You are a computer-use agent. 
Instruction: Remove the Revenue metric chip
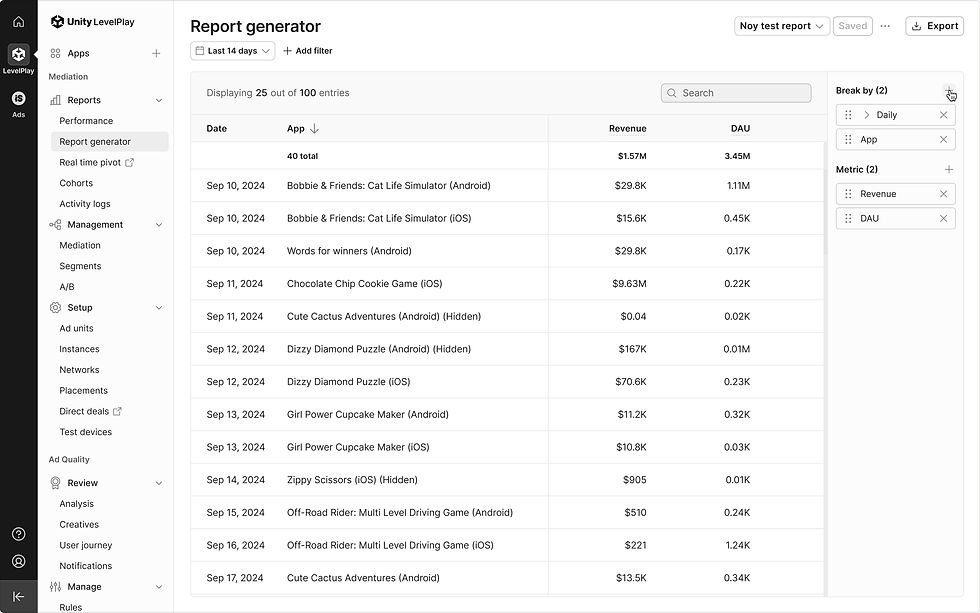click(x=944, y=194)
